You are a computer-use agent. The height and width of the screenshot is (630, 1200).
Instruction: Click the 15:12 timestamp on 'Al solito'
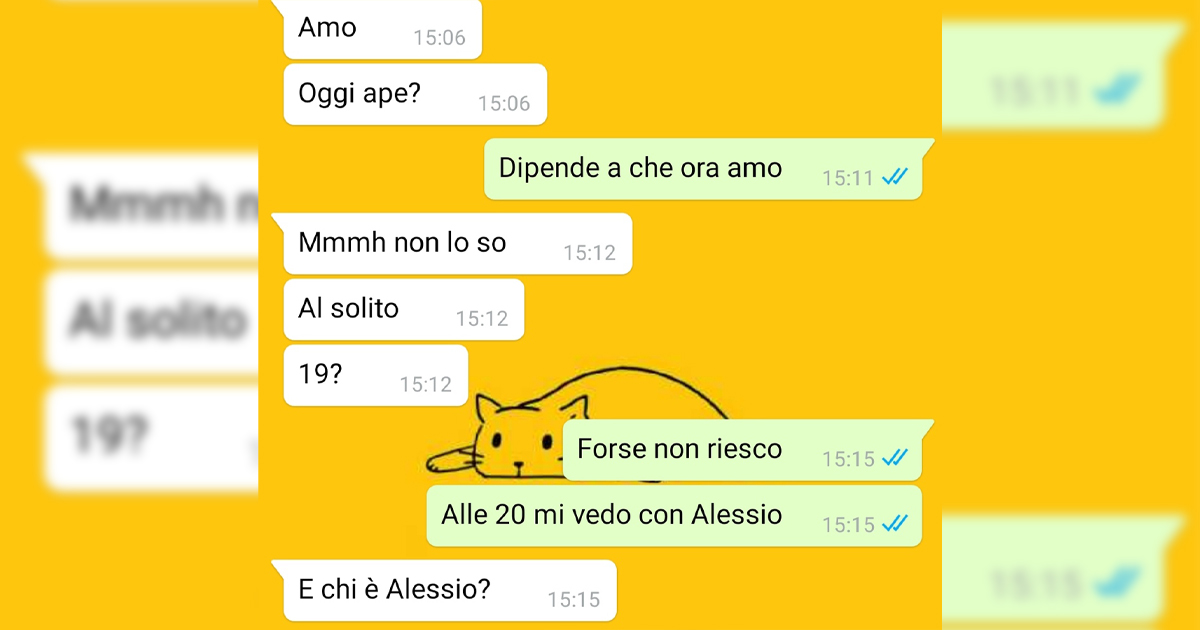[482, 319]
